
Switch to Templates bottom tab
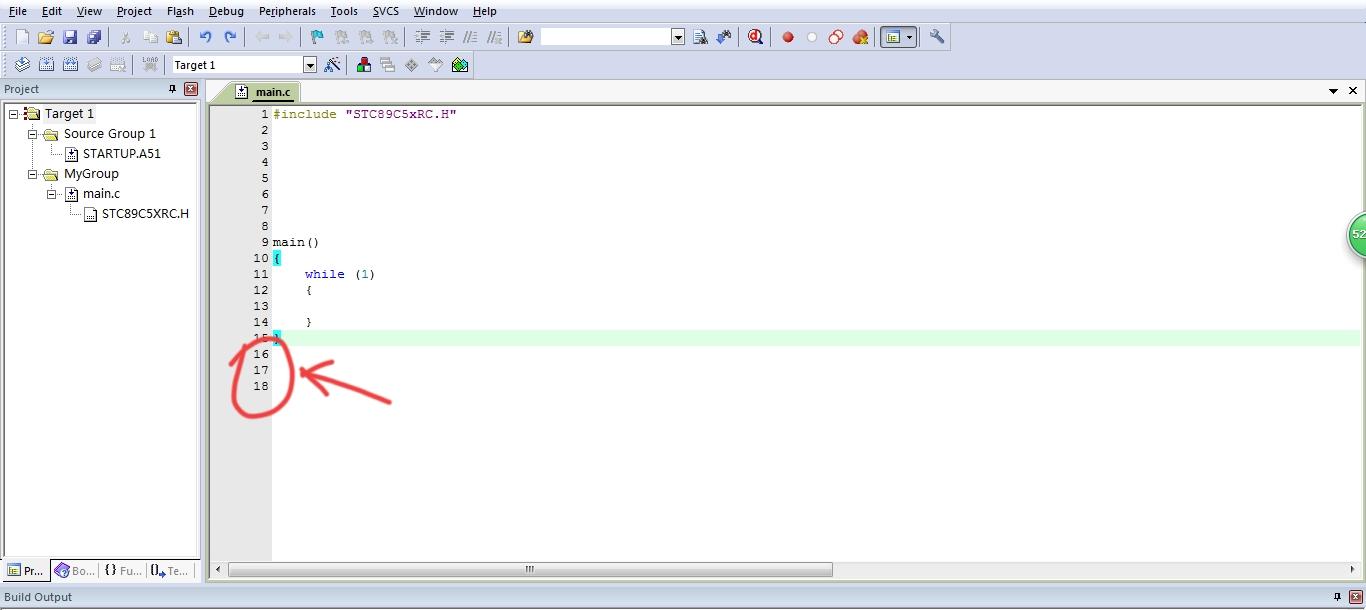click(169, 571)
